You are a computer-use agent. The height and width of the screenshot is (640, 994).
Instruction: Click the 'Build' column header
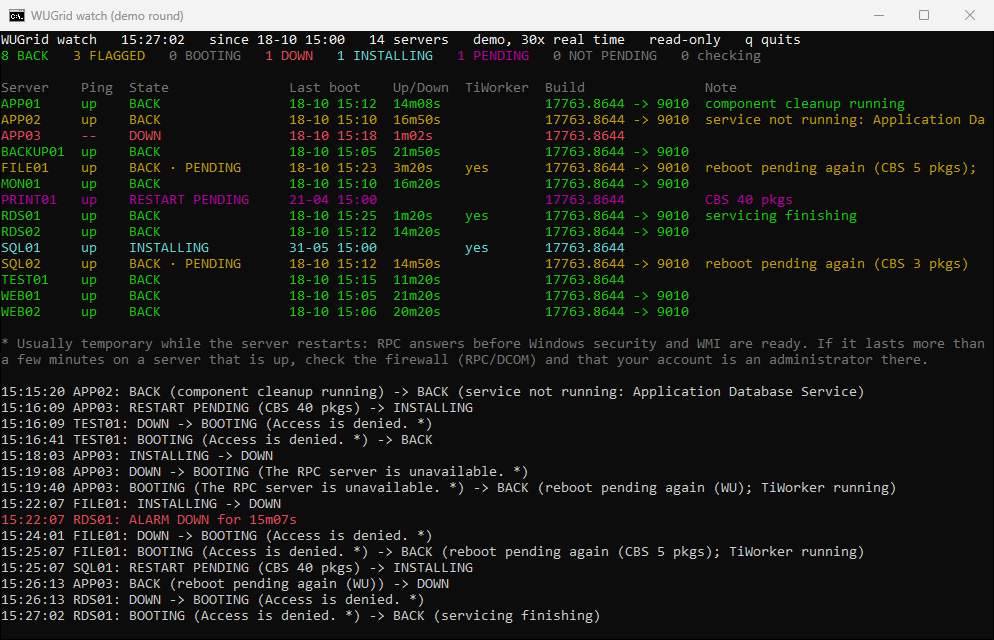(565, 87)
